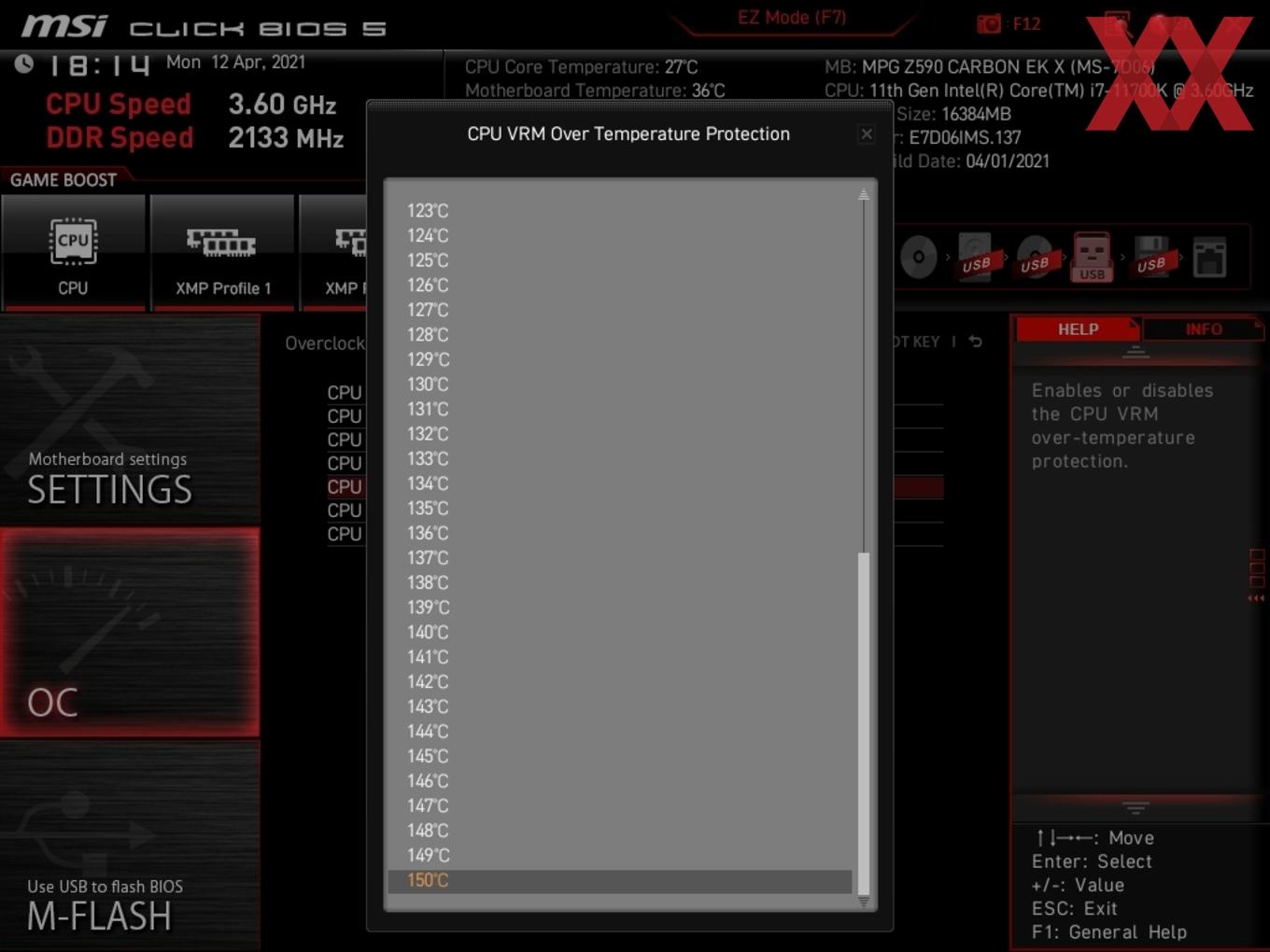The height and width of the screenshot is (952, 1270).
Task: Pick 126°C option
Action: point(620,286)
